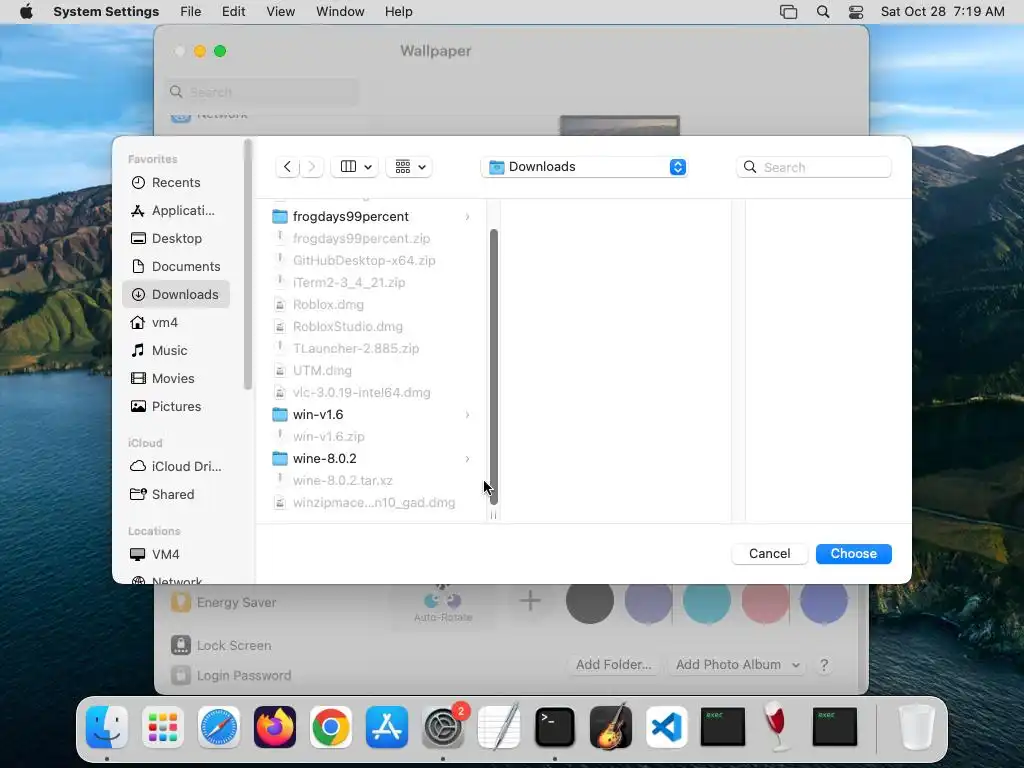Expand the frogdays99percent folder chevron
The width and height of the screenshot is (1024, 768).
click(468, 217)
